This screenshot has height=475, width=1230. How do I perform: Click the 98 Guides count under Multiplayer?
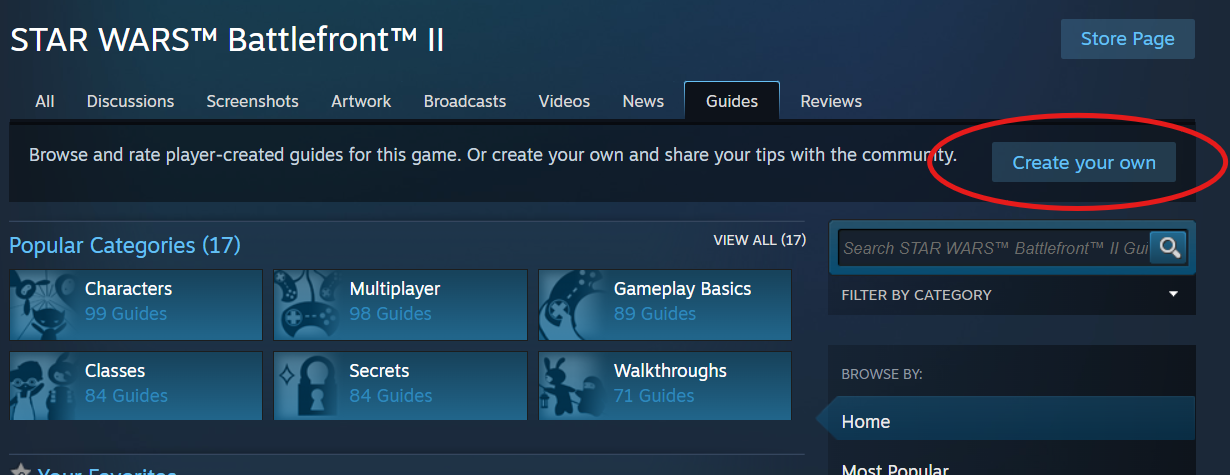(x=391, y=313)
